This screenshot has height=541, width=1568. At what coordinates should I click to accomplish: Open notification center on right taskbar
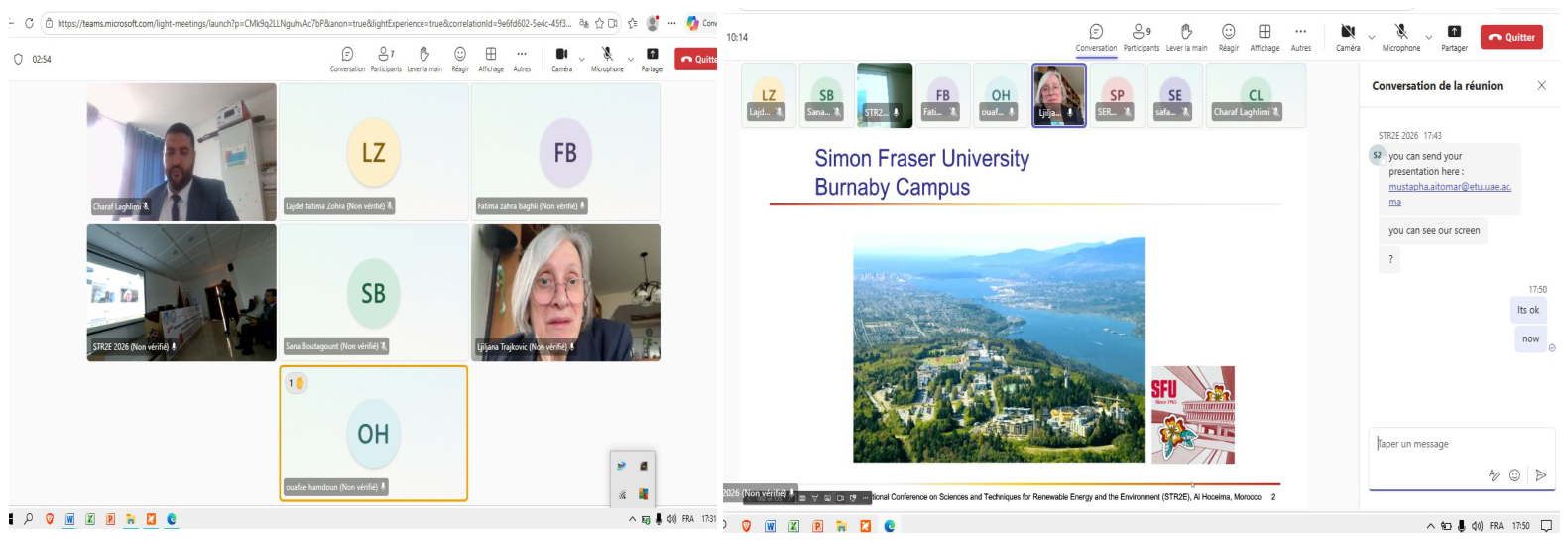point(1545,526)
